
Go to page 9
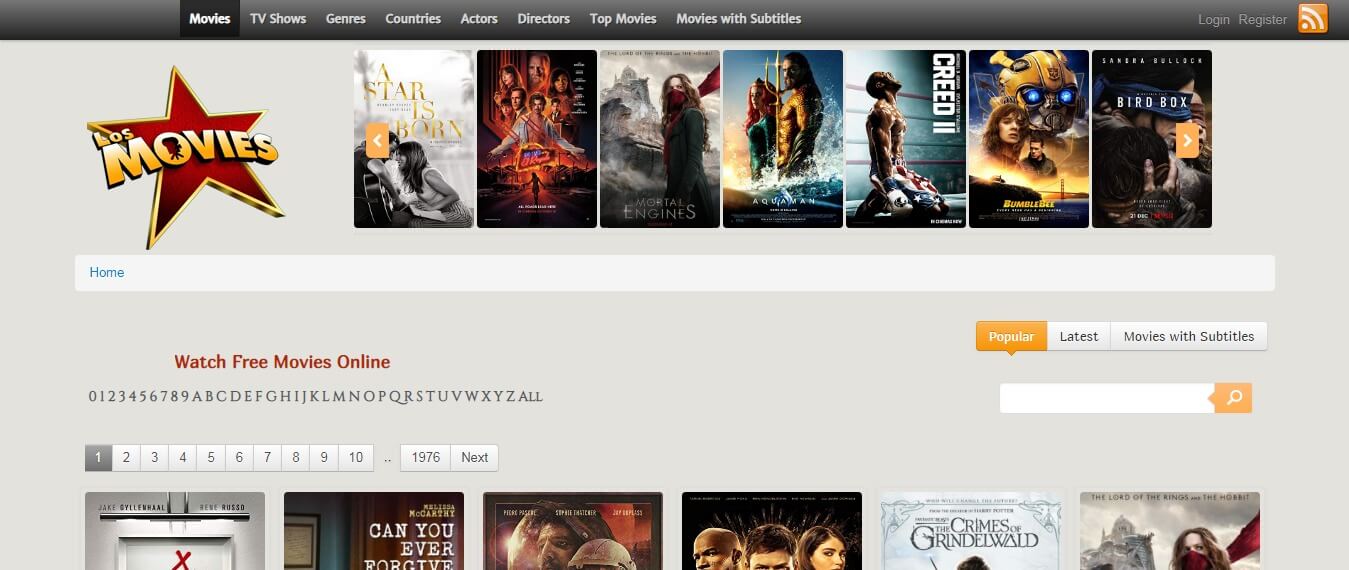pos(323,457)
